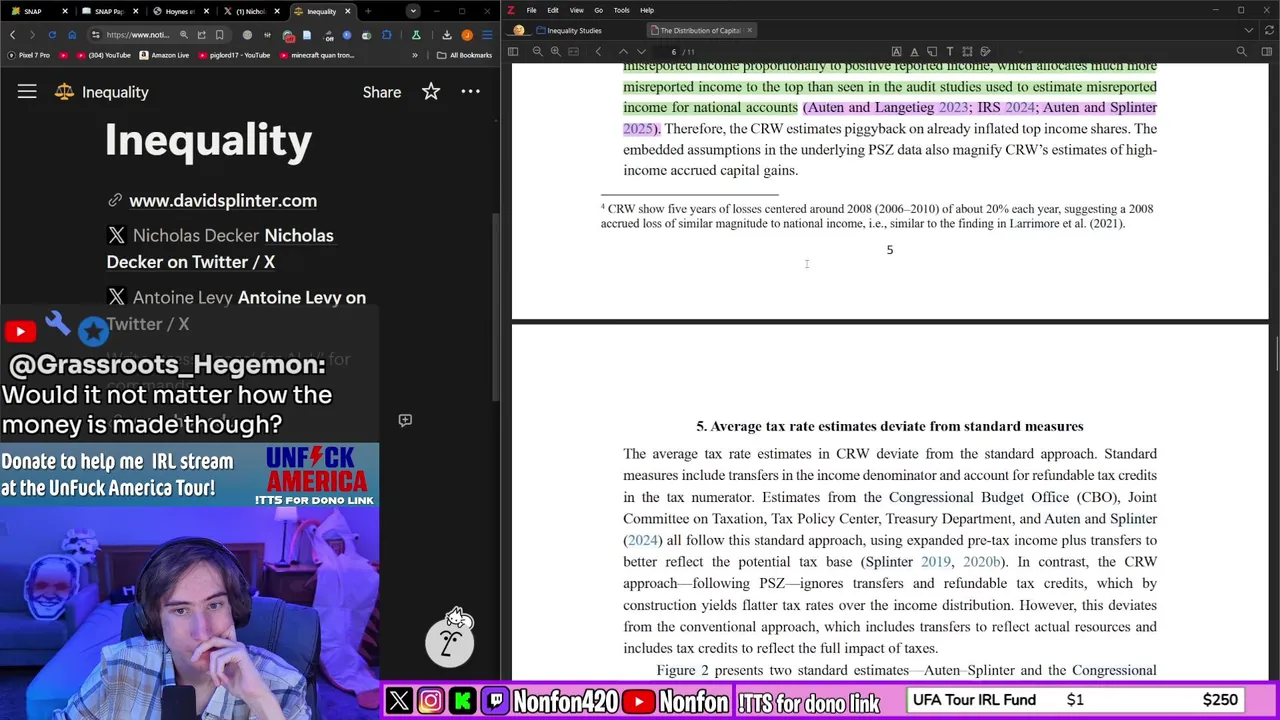Open the www.davidsplinter.com link

(222, 200)
